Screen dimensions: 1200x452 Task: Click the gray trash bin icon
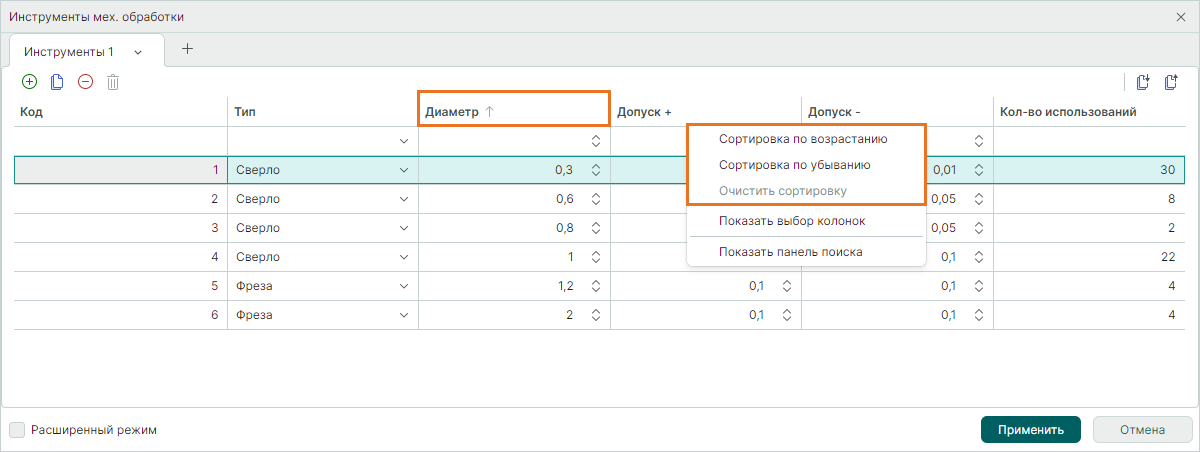coord(113,82)
